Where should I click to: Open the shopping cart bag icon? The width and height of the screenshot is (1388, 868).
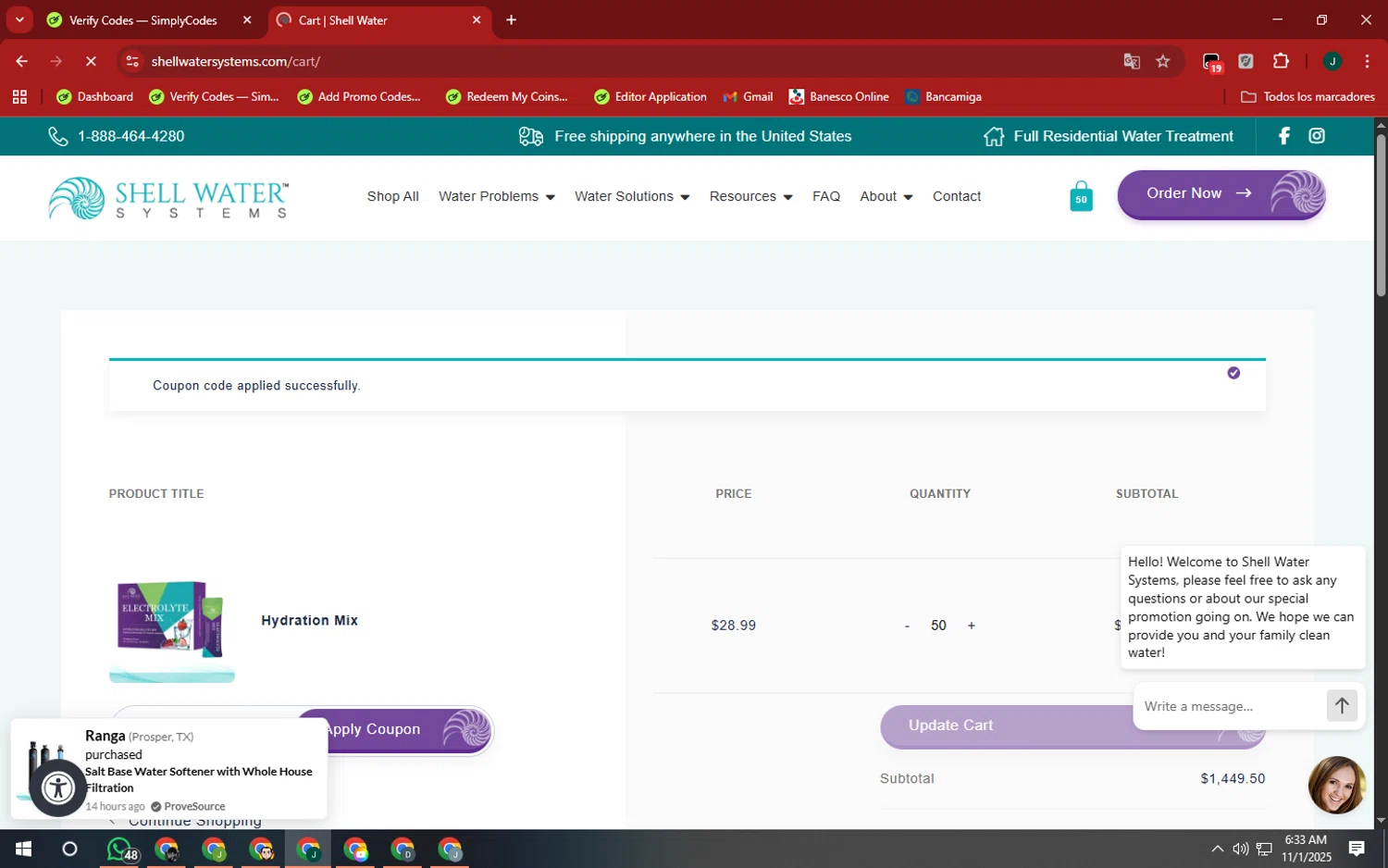pos(1081,196)
